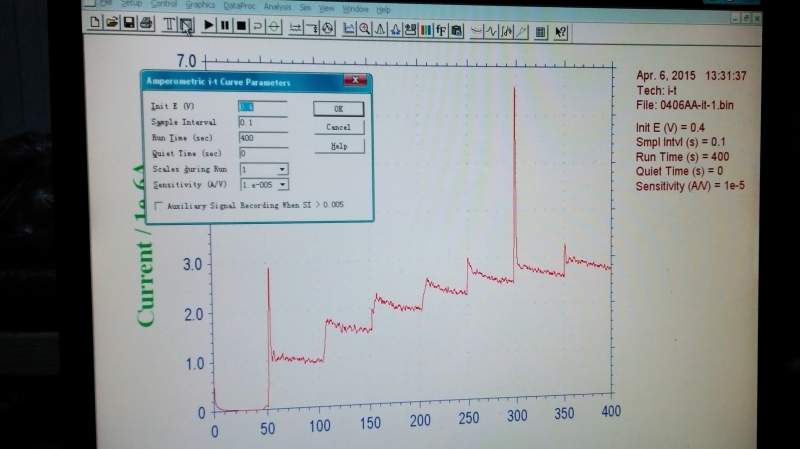
Task: Click Cancel in the parameters dialog
Action: (x=339, y=127)
